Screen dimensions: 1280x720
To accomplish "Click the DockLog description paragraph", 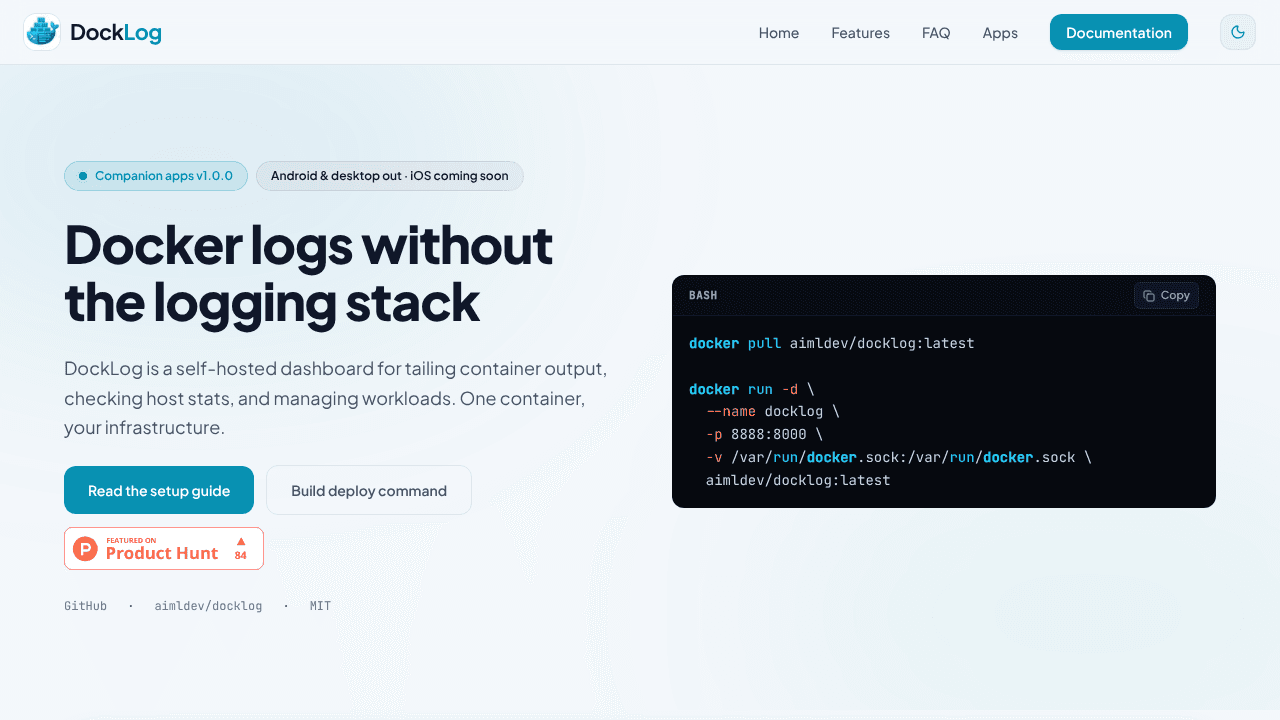I will point(335,398).
